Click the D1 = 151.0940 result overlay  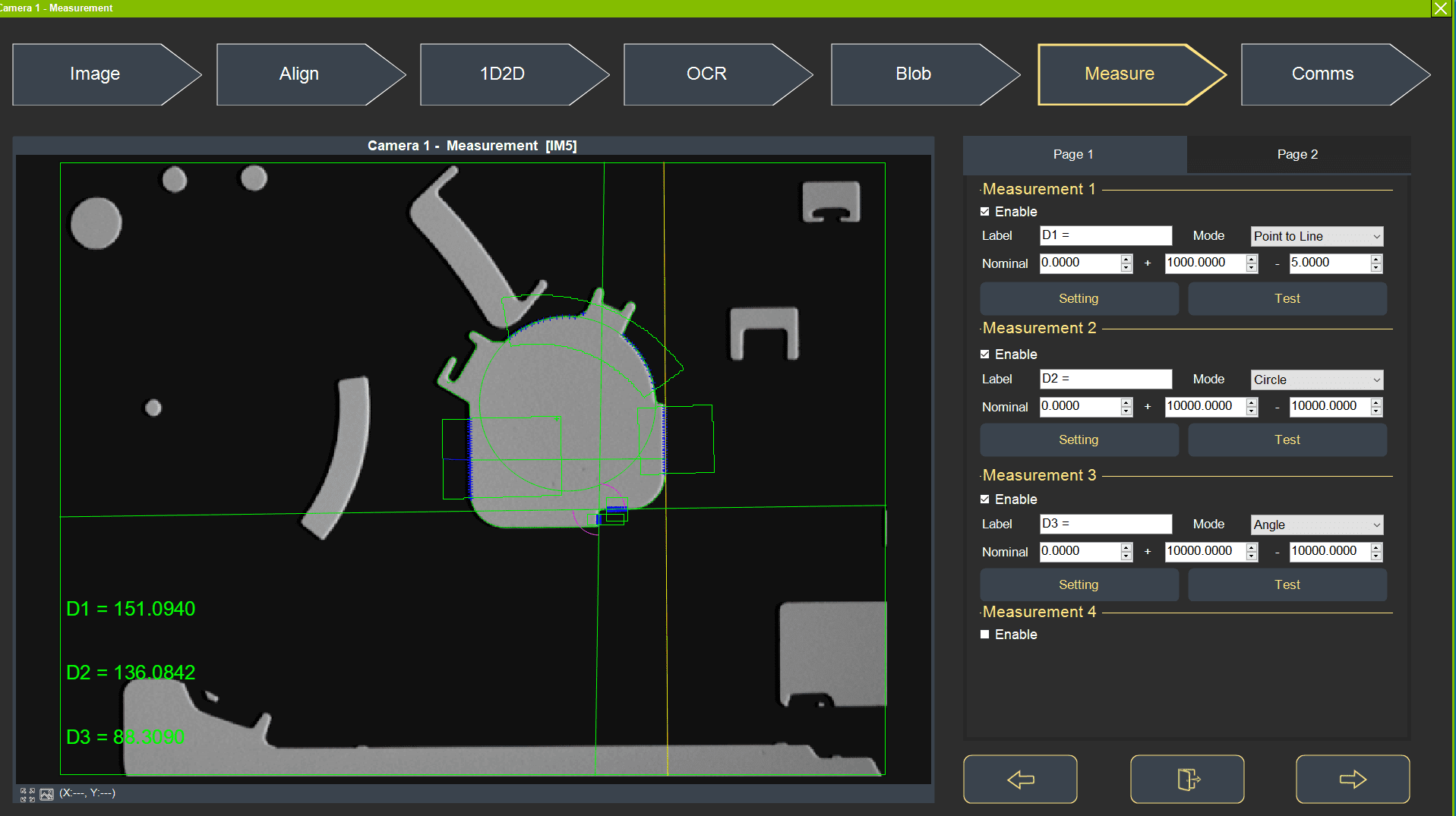point(131,609)
